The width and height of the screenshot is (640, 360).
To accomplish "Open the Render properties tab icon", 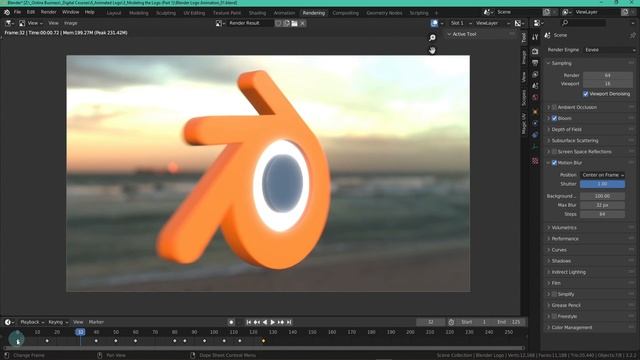I will point(535,51).
